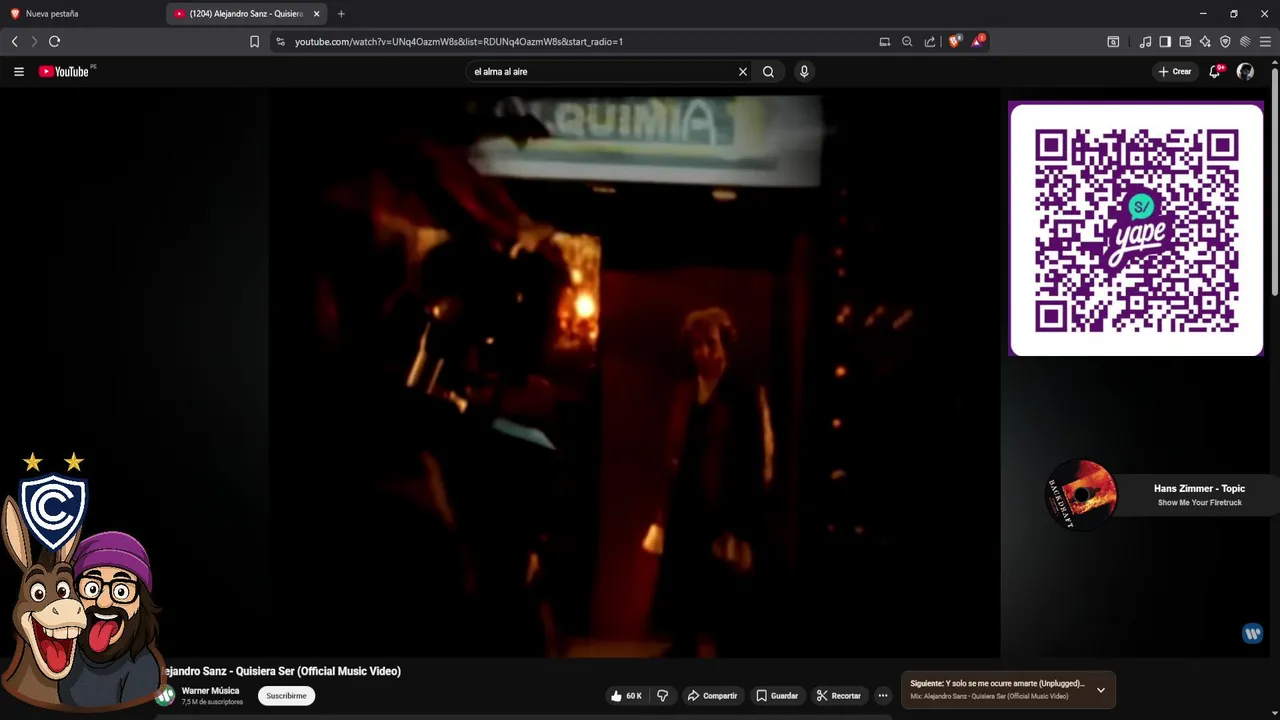Open the Brave Rewards triangle icon
Image resolution: width=1280 pixels, height=720 pixels.
tap(978, 41)
